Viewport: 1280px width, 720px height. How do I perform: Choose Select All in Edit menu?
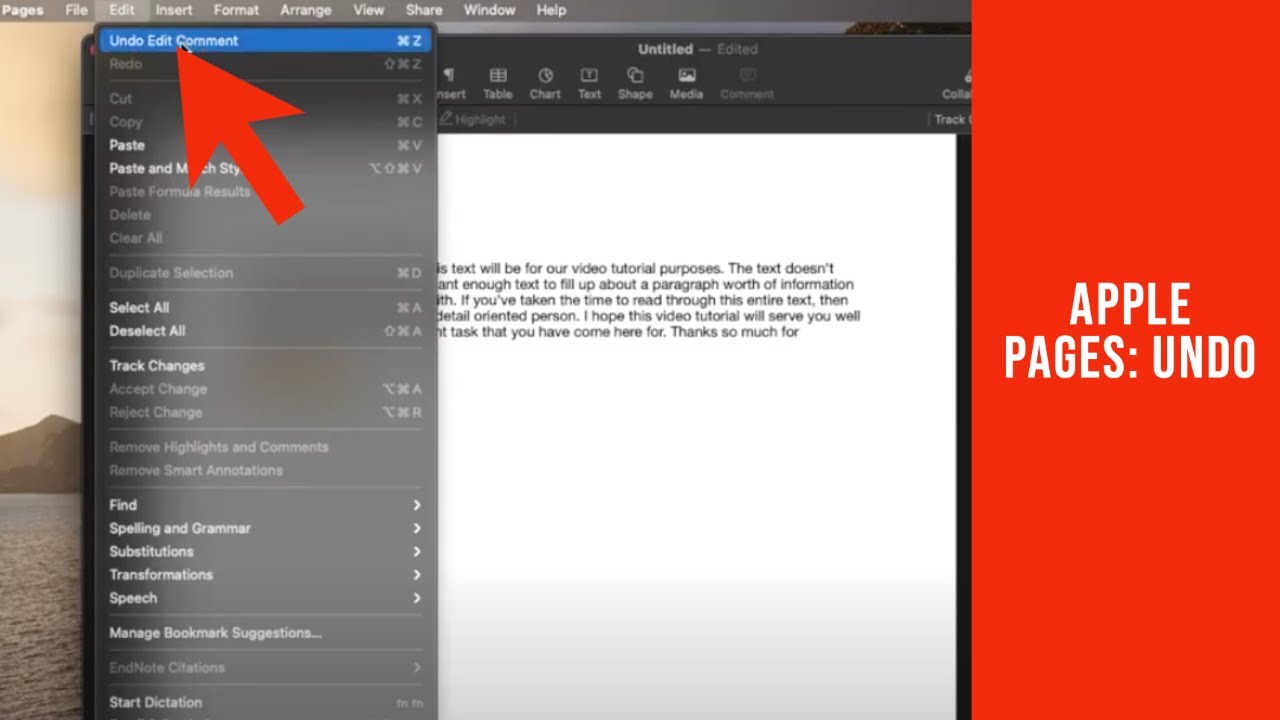coord(265,307)
